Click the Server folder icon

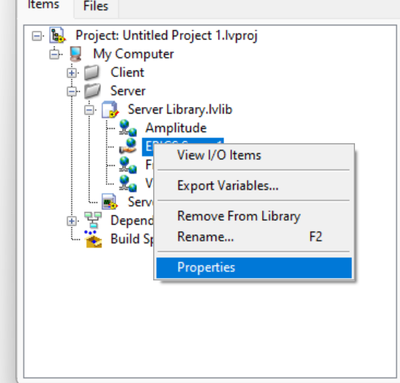coord(92,91)
